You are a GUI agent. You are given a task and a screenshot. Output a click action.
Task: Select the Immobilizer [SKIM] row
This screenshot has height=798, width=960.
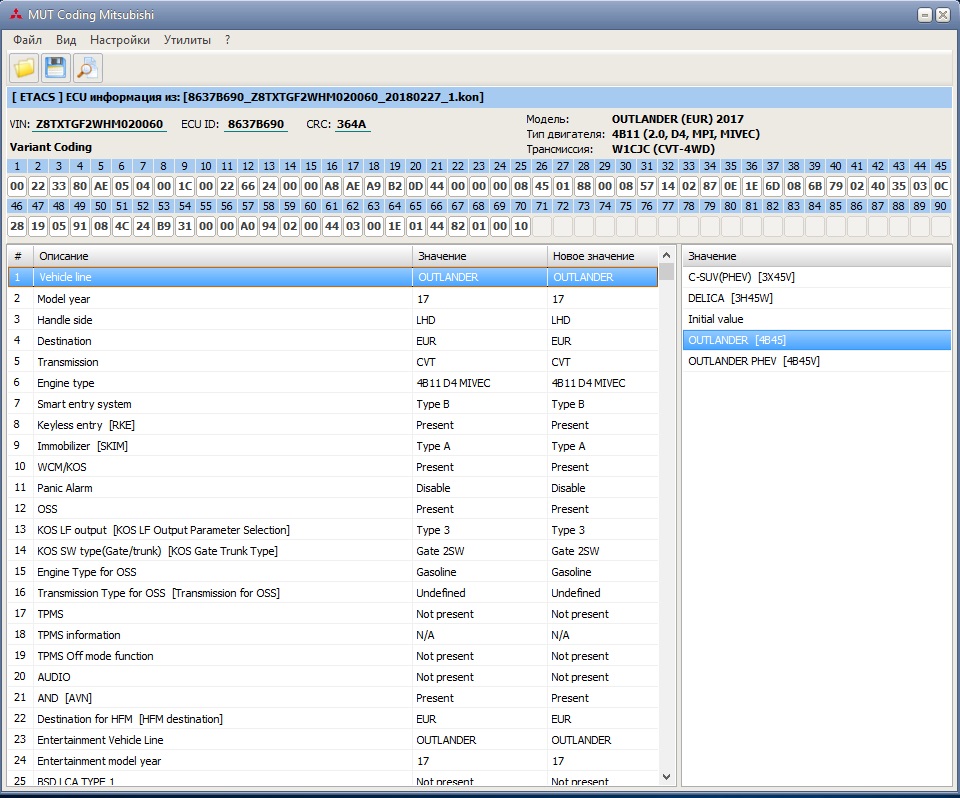(x=333, y=446)
